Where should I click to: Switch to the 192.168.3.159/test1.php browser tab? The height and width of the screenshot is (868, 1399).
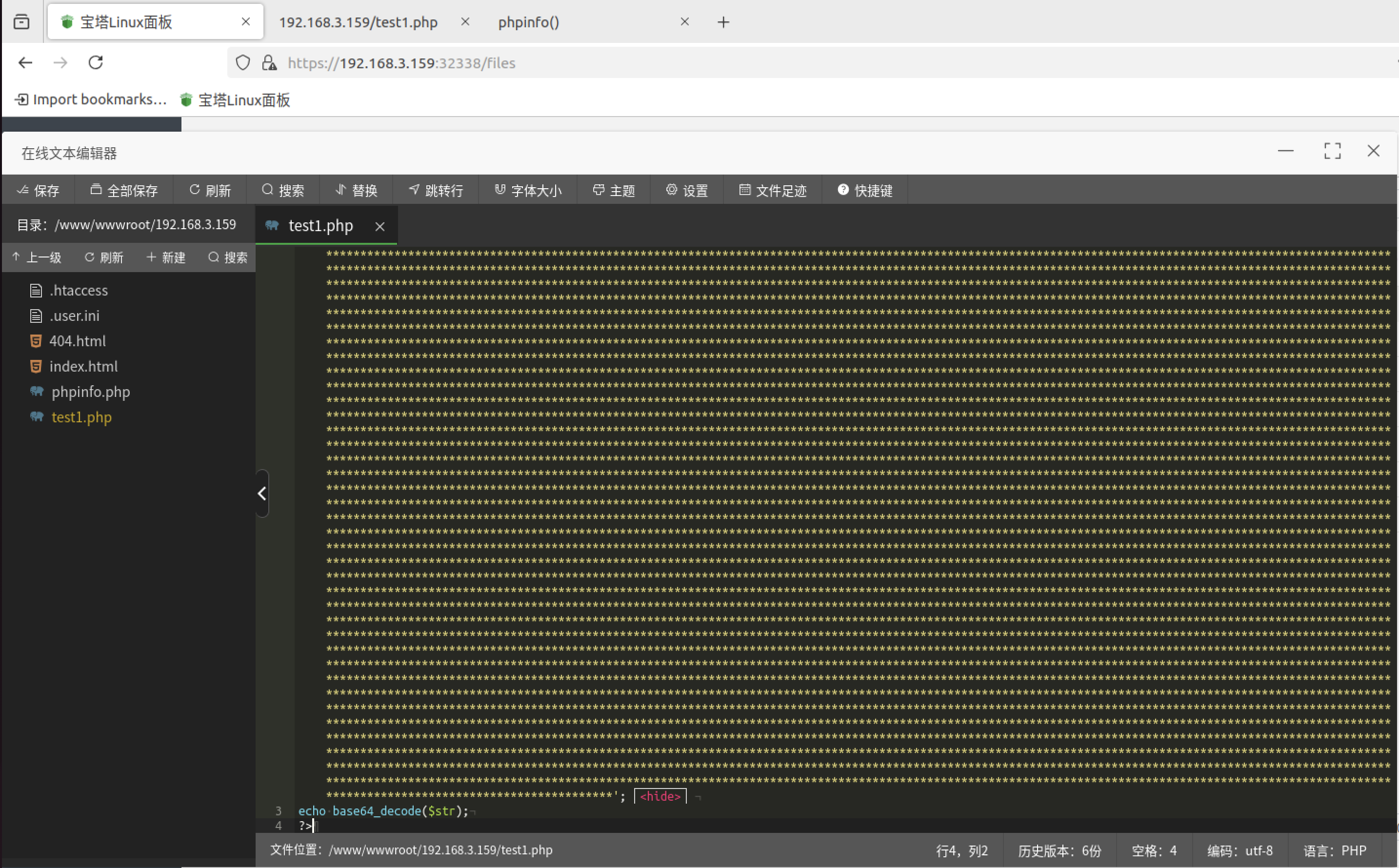point(359,22)
